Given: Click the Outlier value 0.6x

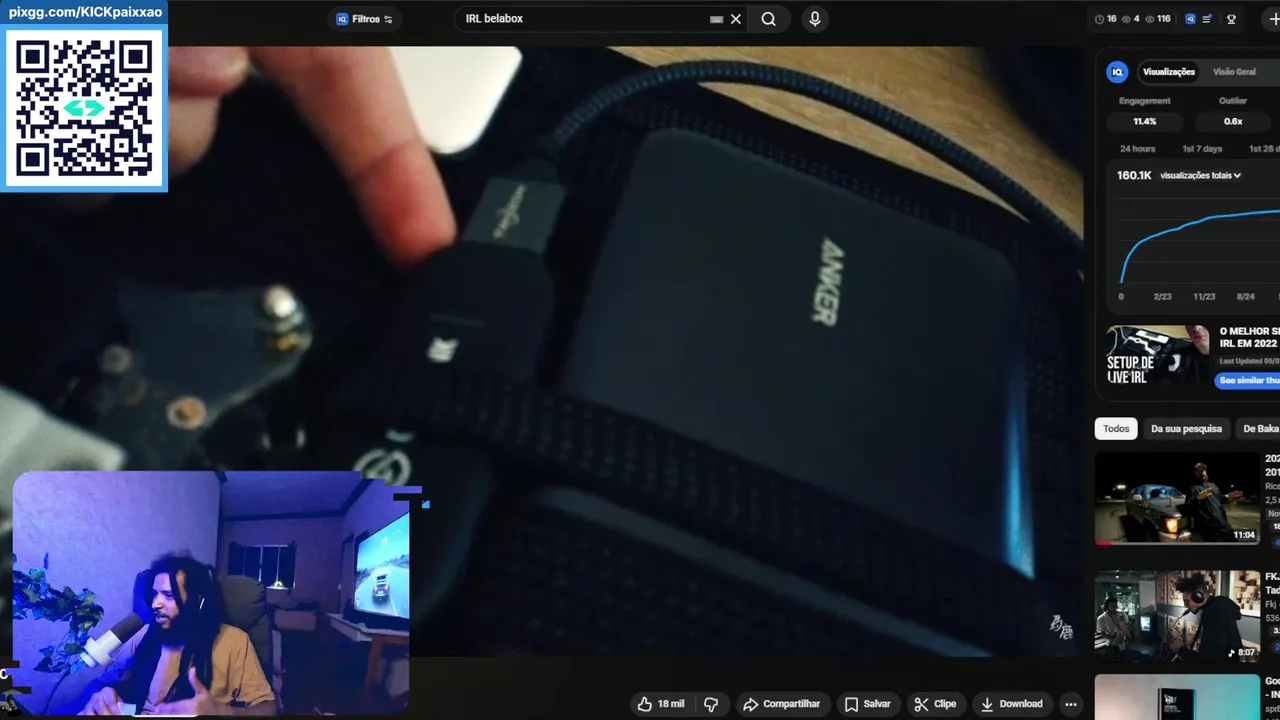Looking at the screenshot, I should 1233,121.
